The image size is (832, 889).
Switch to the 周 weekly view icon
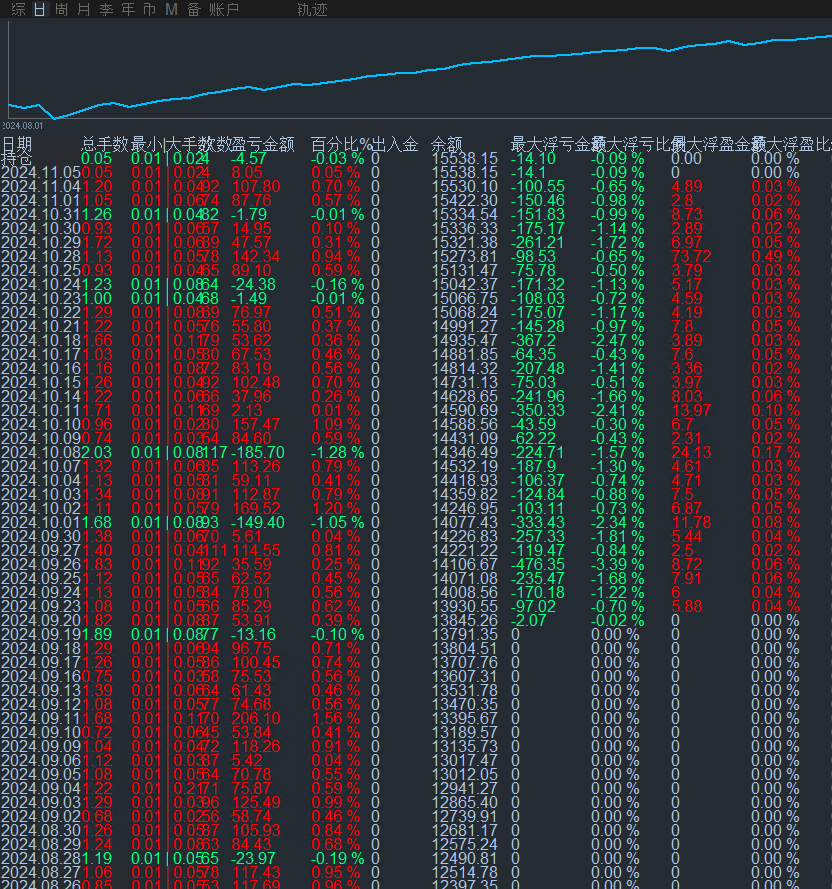tap(60, 9)
